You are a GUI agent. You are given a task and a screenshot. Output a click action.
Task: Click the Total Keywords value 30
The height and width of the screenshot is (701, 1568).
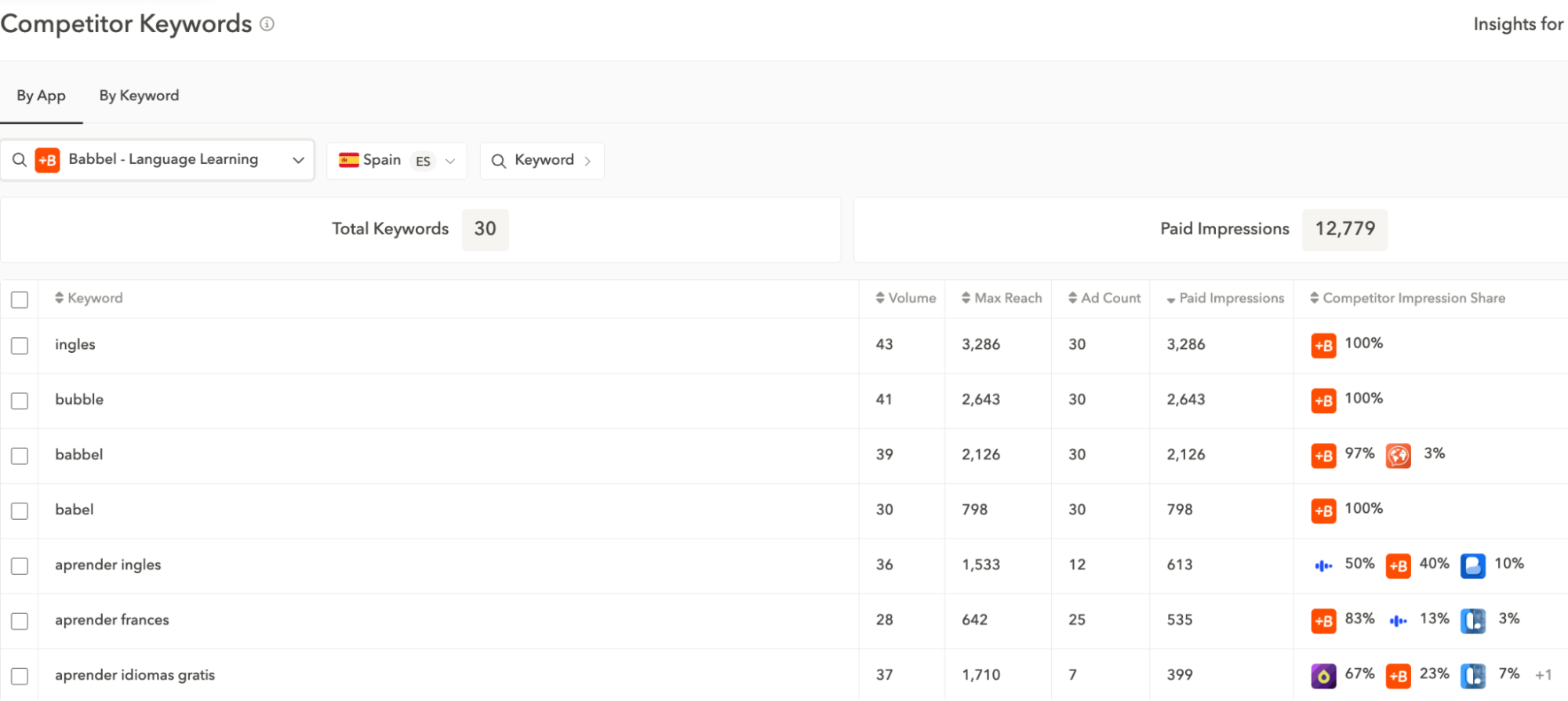485,229
